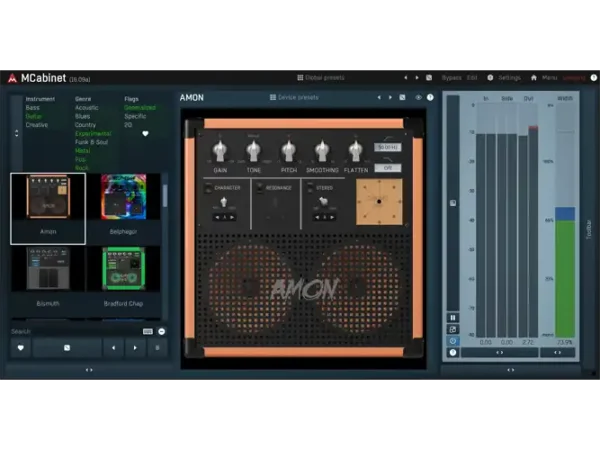Select the Country genre filter

coord(85,125)
